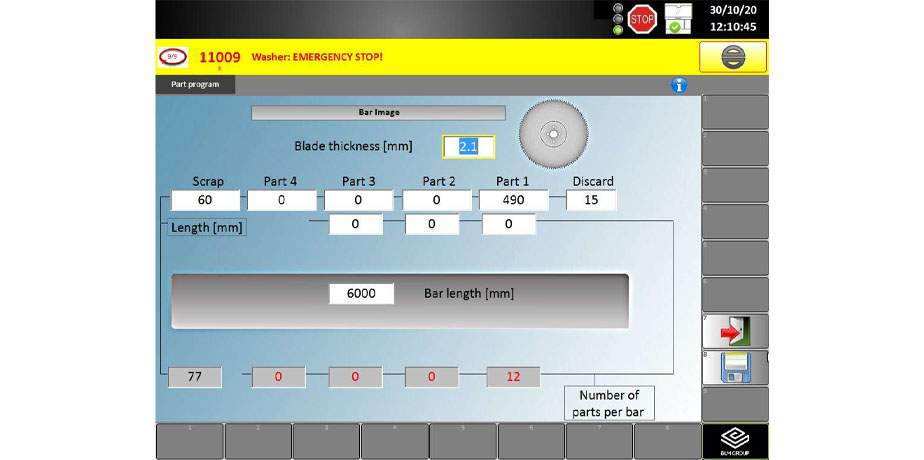Select the Part program tab
The image size is (924, 460).
tap(195, 85)
